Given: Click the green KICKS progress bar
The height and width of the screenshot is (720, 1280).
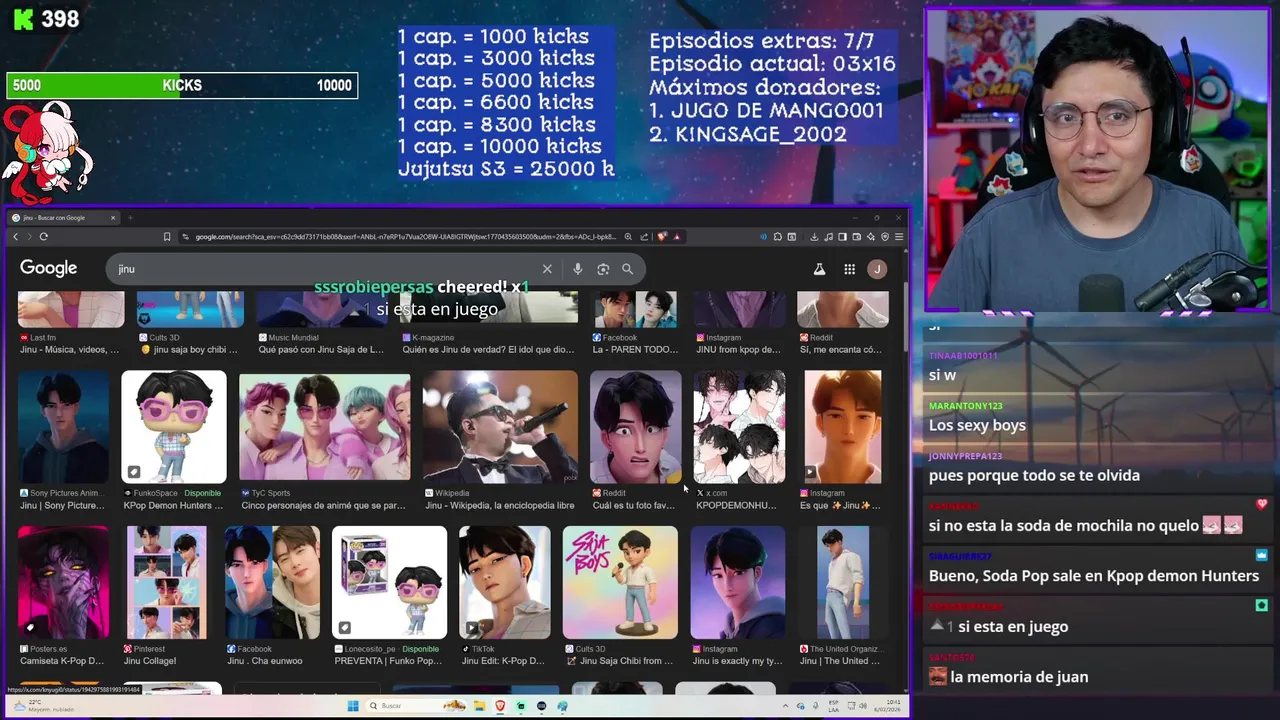Looking at the screenshot, I should pyautogui.click(x=182, y=86).
